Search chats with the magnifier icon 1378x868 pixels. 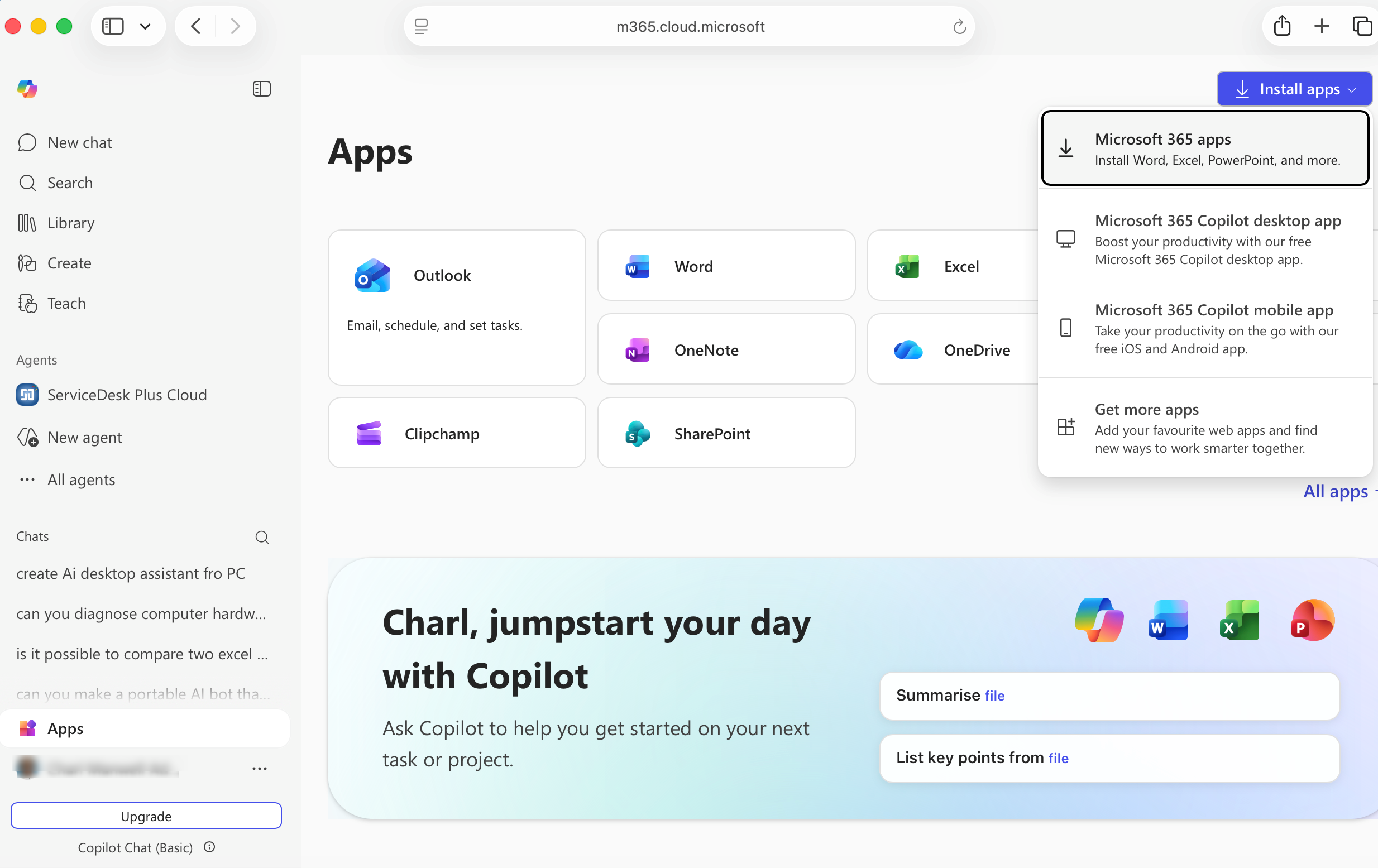coord(262,536)
